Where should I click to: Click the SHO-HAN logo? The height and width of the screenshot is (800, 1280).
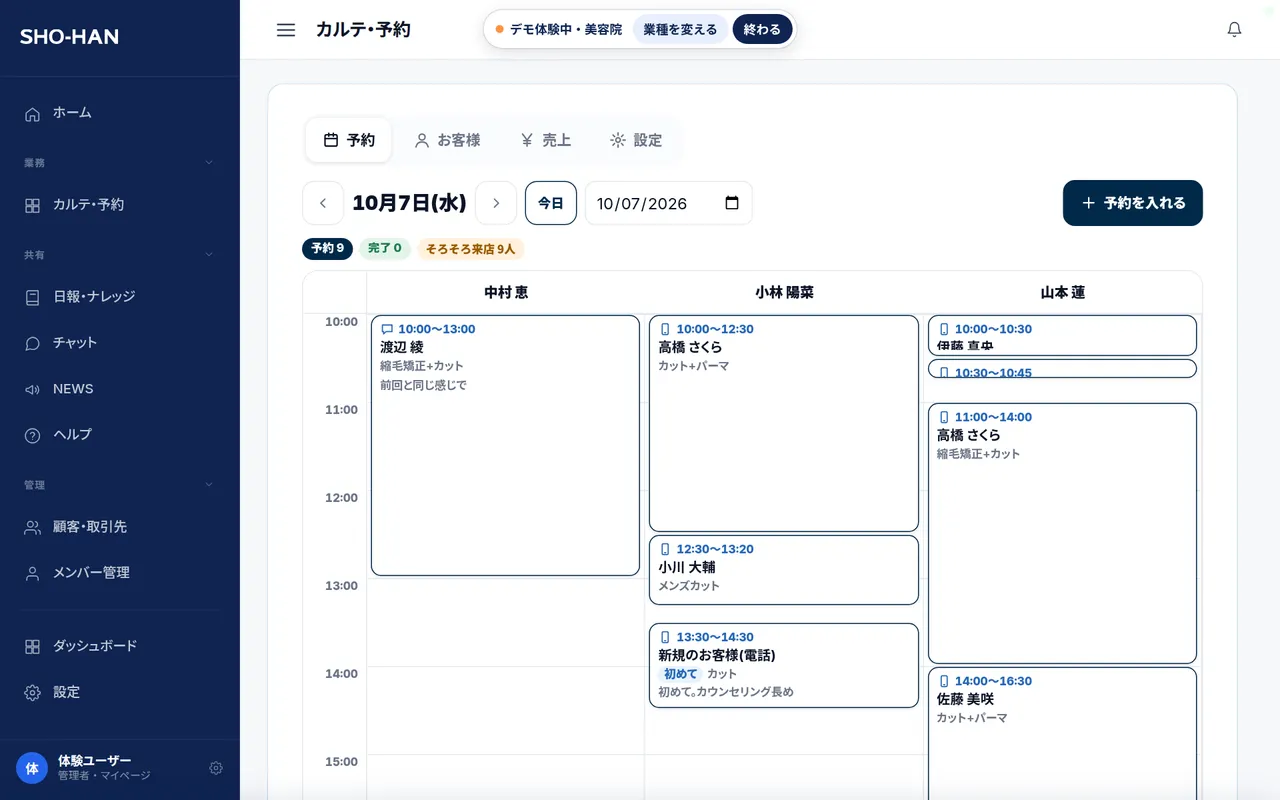pos(69,37)
